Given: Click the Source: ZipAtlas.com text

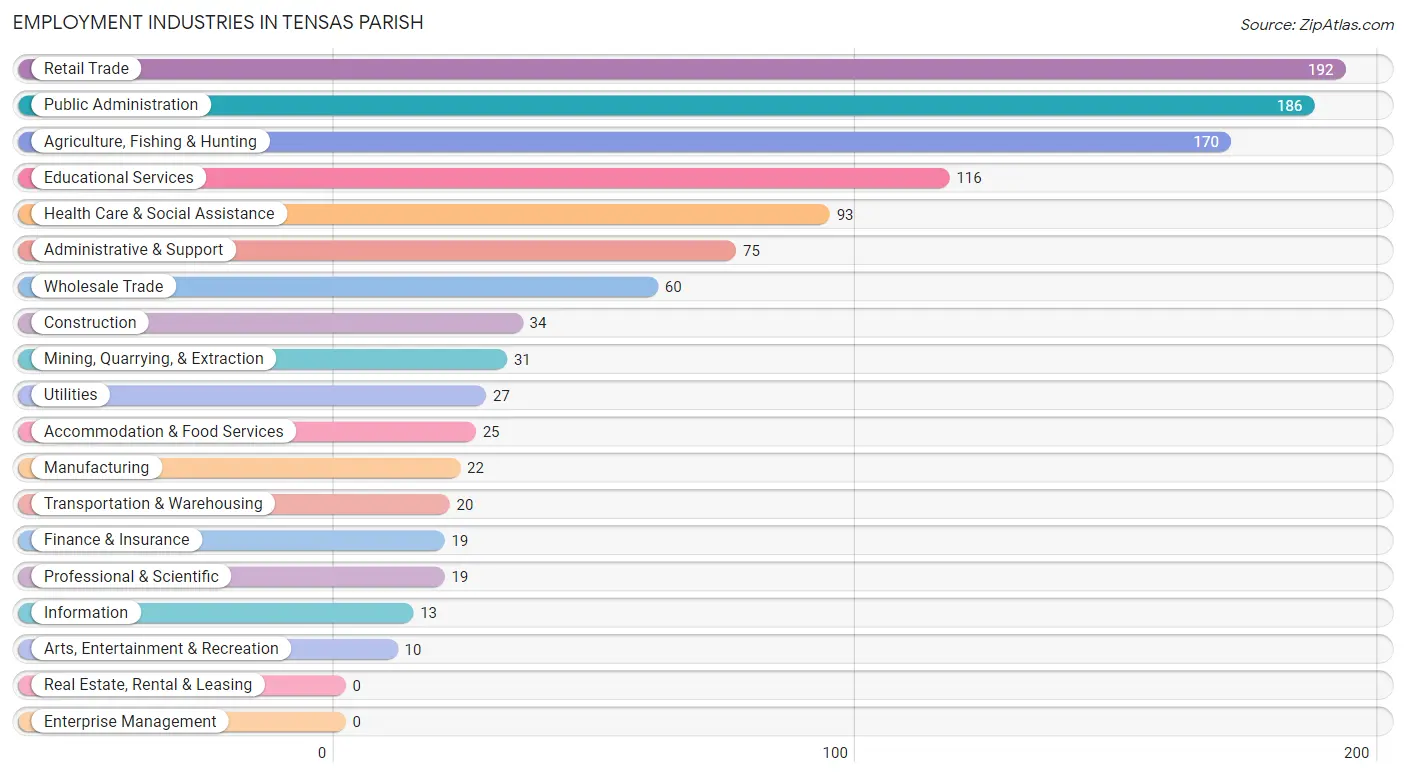Looking at the screenshot, I should (x=1317, y=25).
